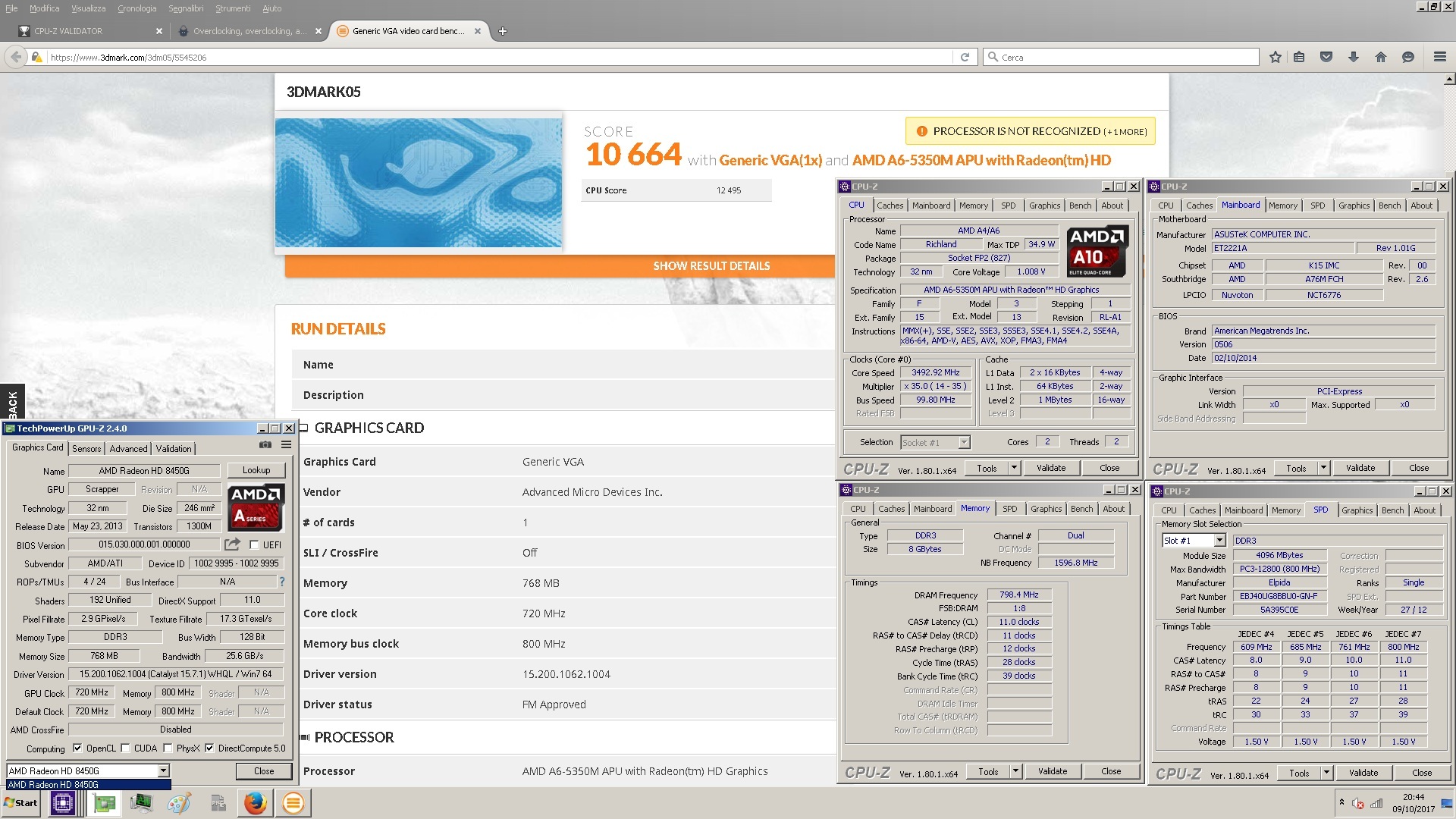Switch to the Advanced tab in GPU-Z
This screenshot has height=819, width=1456.
tap(128, 449)
